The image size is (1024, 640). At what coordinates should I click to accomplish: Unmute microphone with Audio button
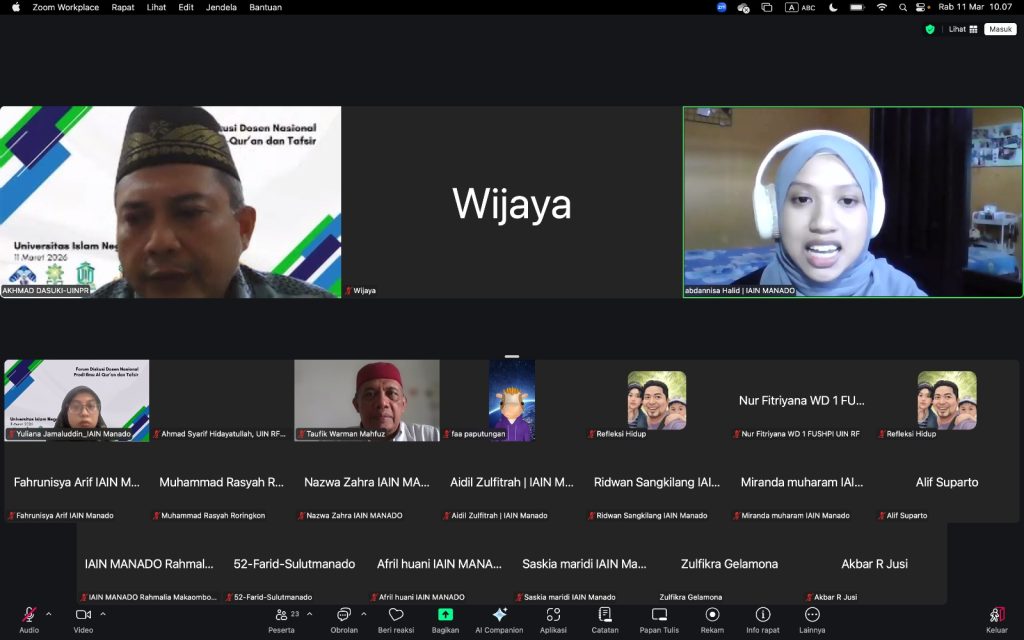tap(29, 615)
